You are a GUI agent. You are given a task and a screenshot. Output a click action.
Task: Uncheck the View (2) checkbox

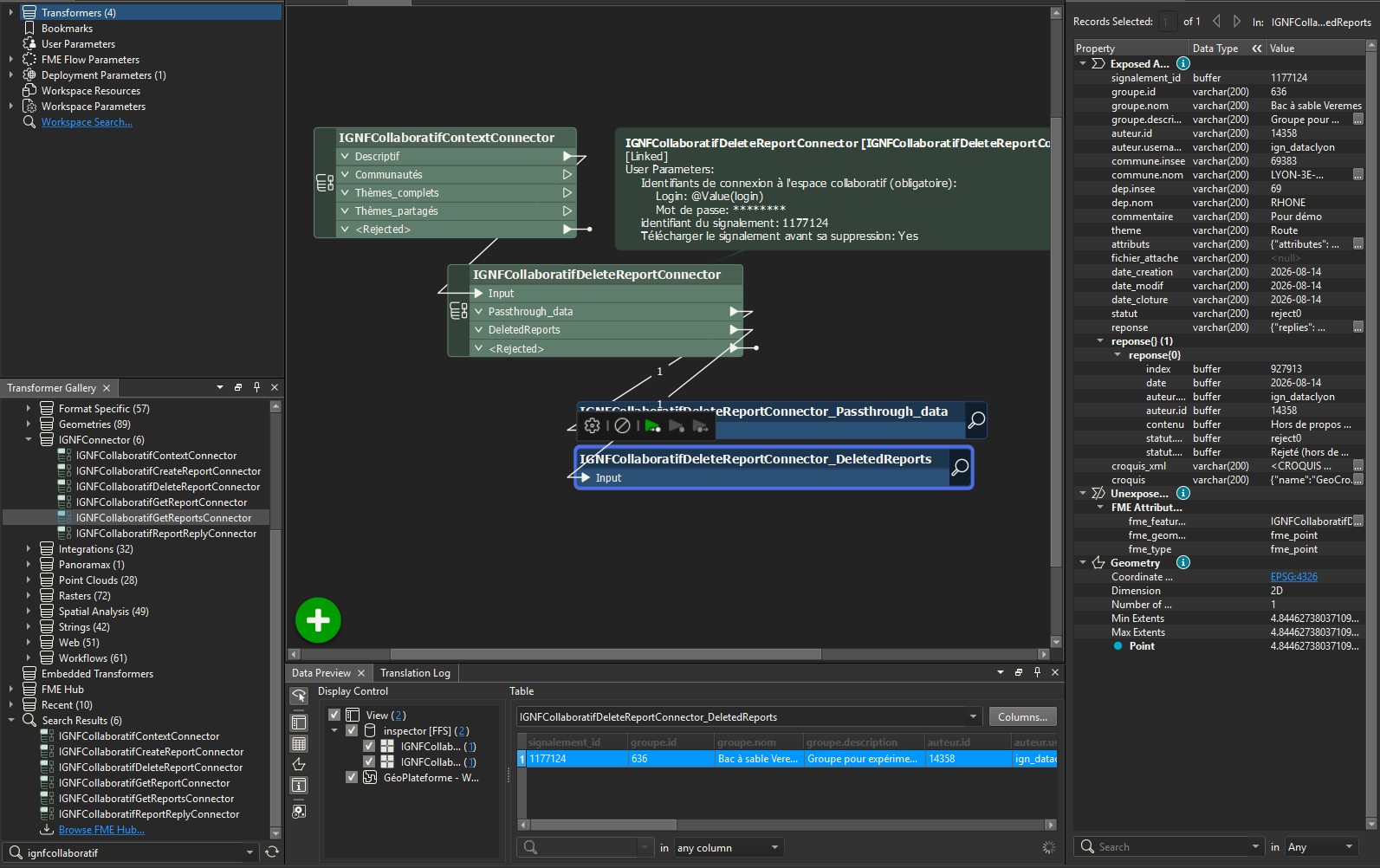point(334,715)
